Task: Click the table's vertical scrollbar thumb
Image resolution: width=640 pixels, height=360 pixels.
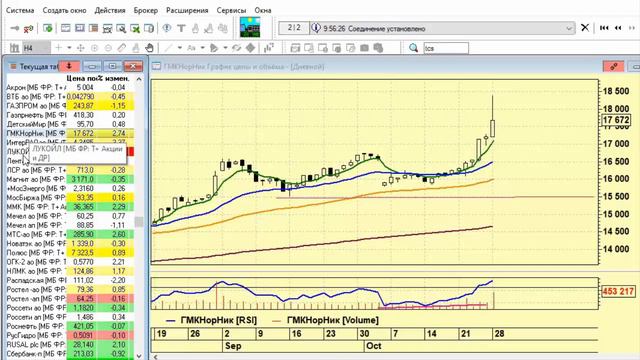Action: [139, 222]
